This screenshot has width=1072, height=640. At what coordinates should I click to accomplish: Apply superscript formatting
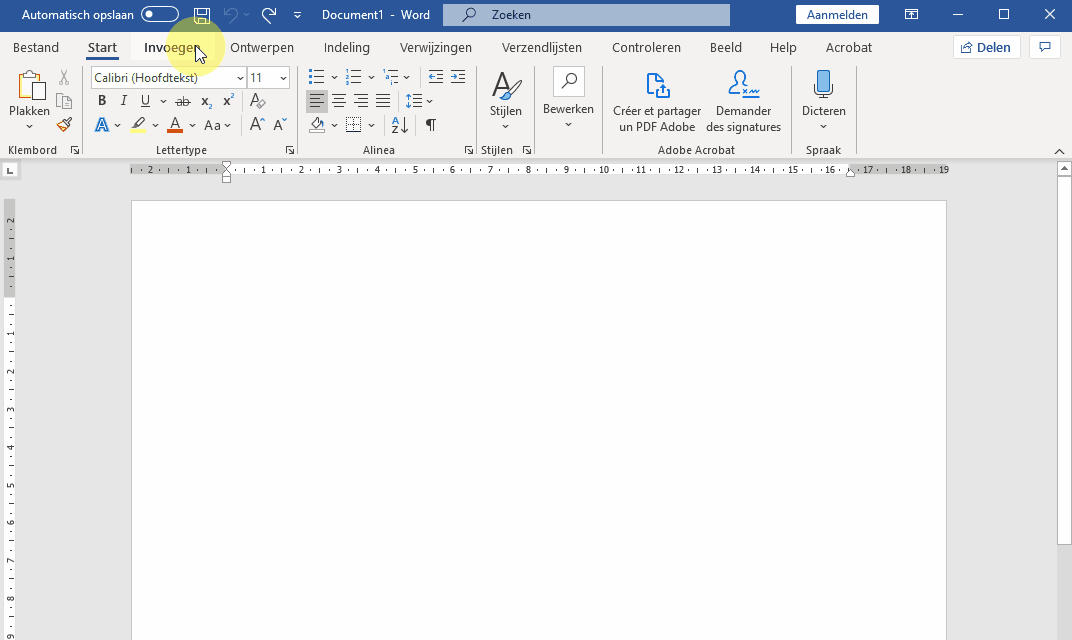228,101
